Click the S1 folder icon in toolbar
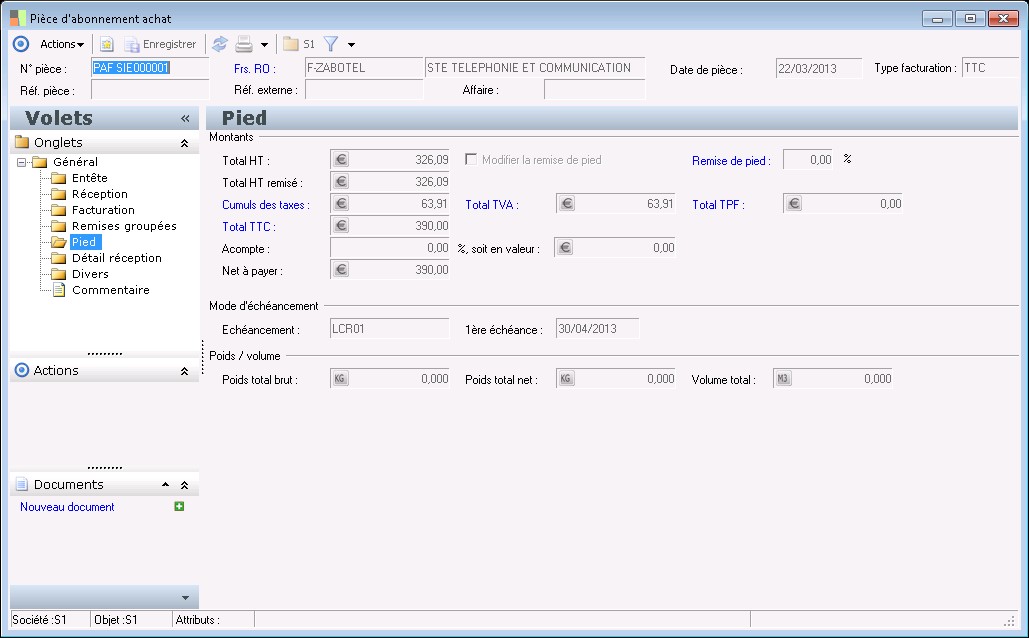The width and height of the screenshot is (1029, 638). tap(291, 44)
